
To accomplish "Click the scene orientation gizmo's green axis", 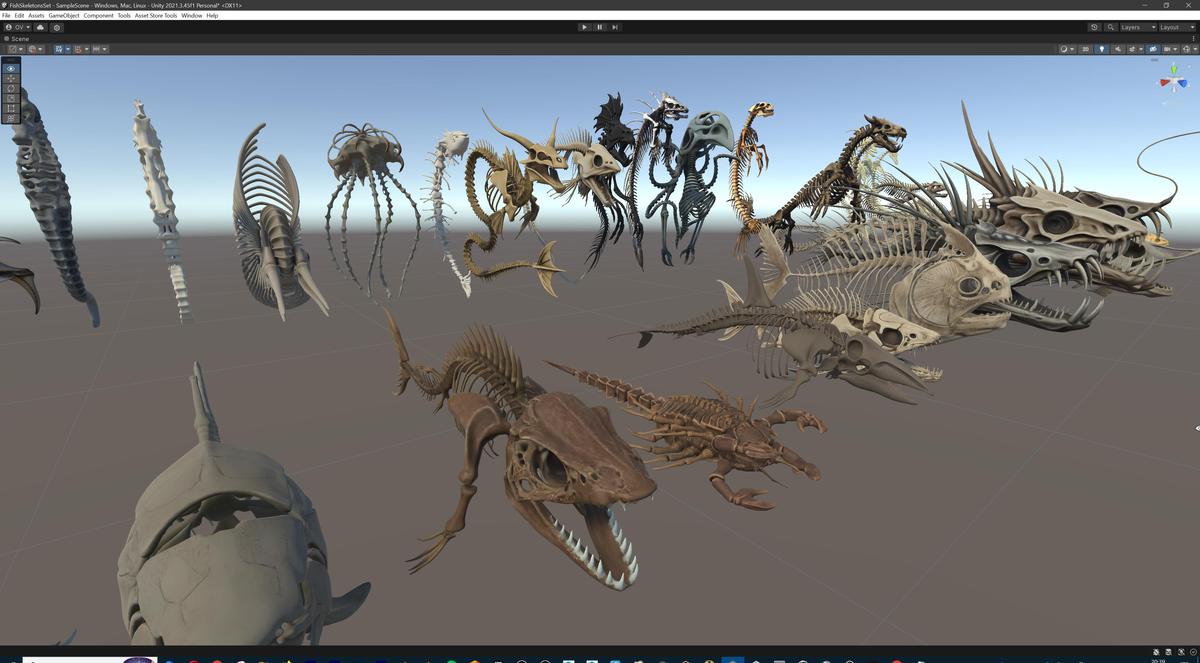I will click(x=1174, y=69).
